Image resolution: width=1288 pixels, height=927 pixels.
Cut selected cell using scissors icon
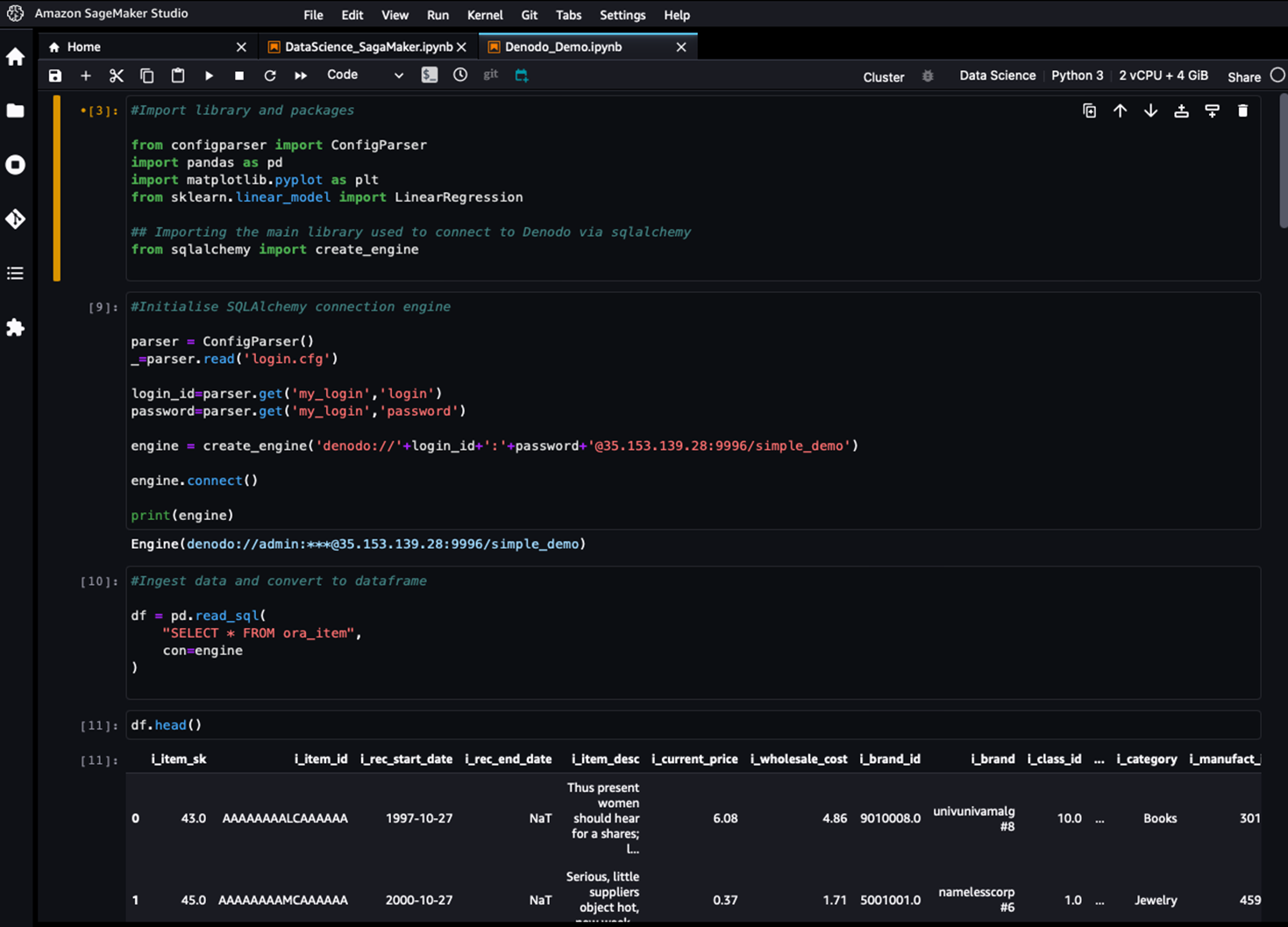pyautogui.click(x=116, y=76)
